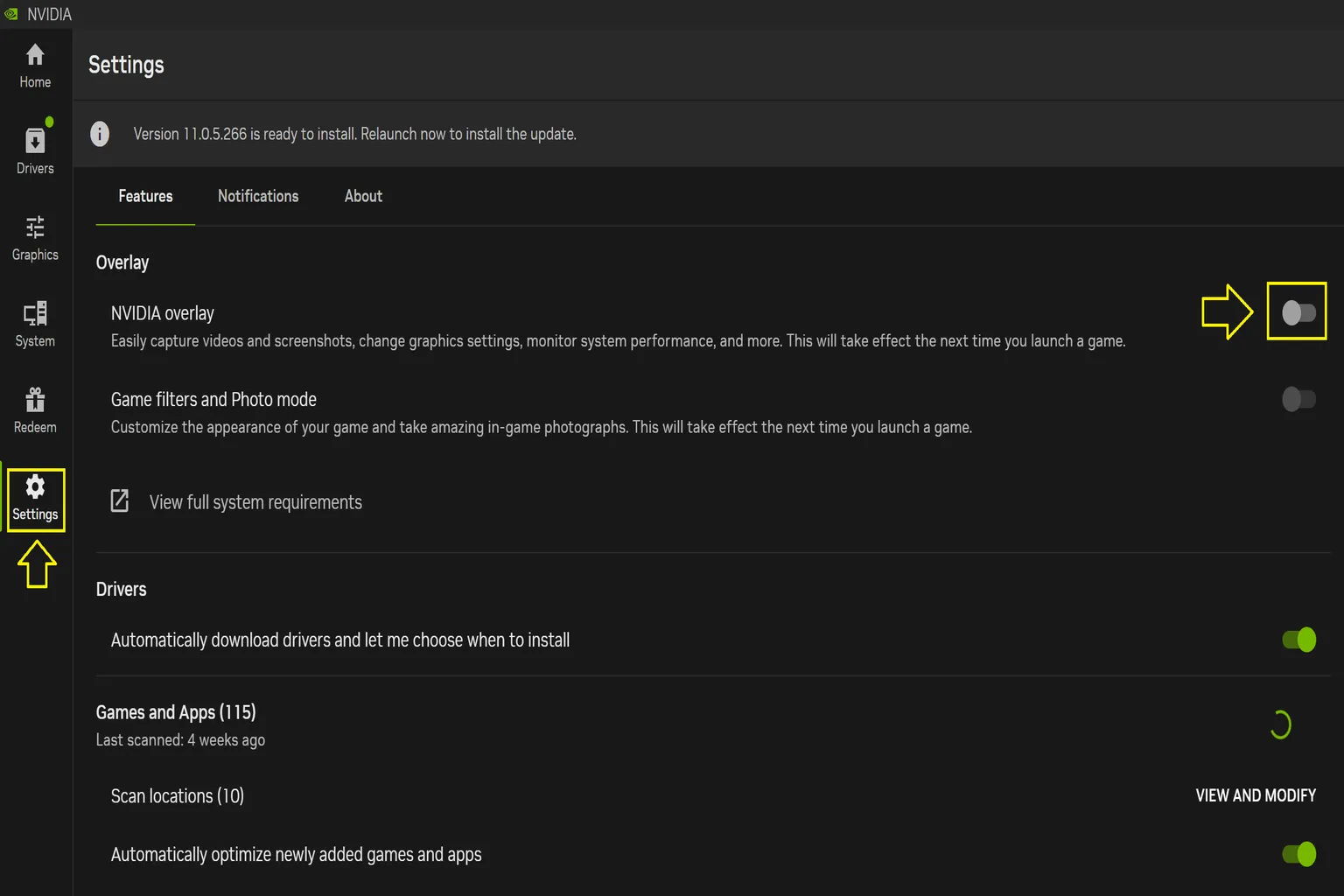Click the NVIDIA logo in title bar
This screenshot has height=896, width=1344.
point(11,14)
